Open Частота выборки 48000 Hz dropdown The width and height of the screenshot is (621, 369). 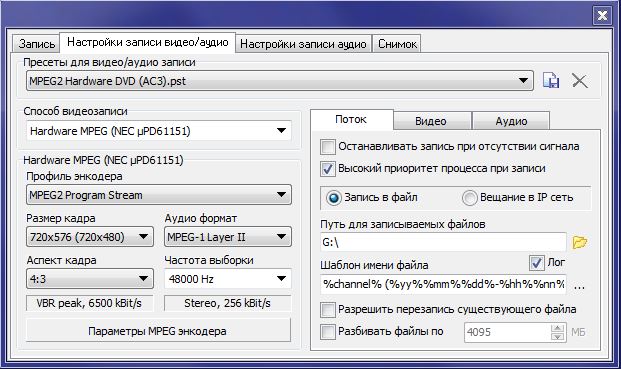pos(228,279)
